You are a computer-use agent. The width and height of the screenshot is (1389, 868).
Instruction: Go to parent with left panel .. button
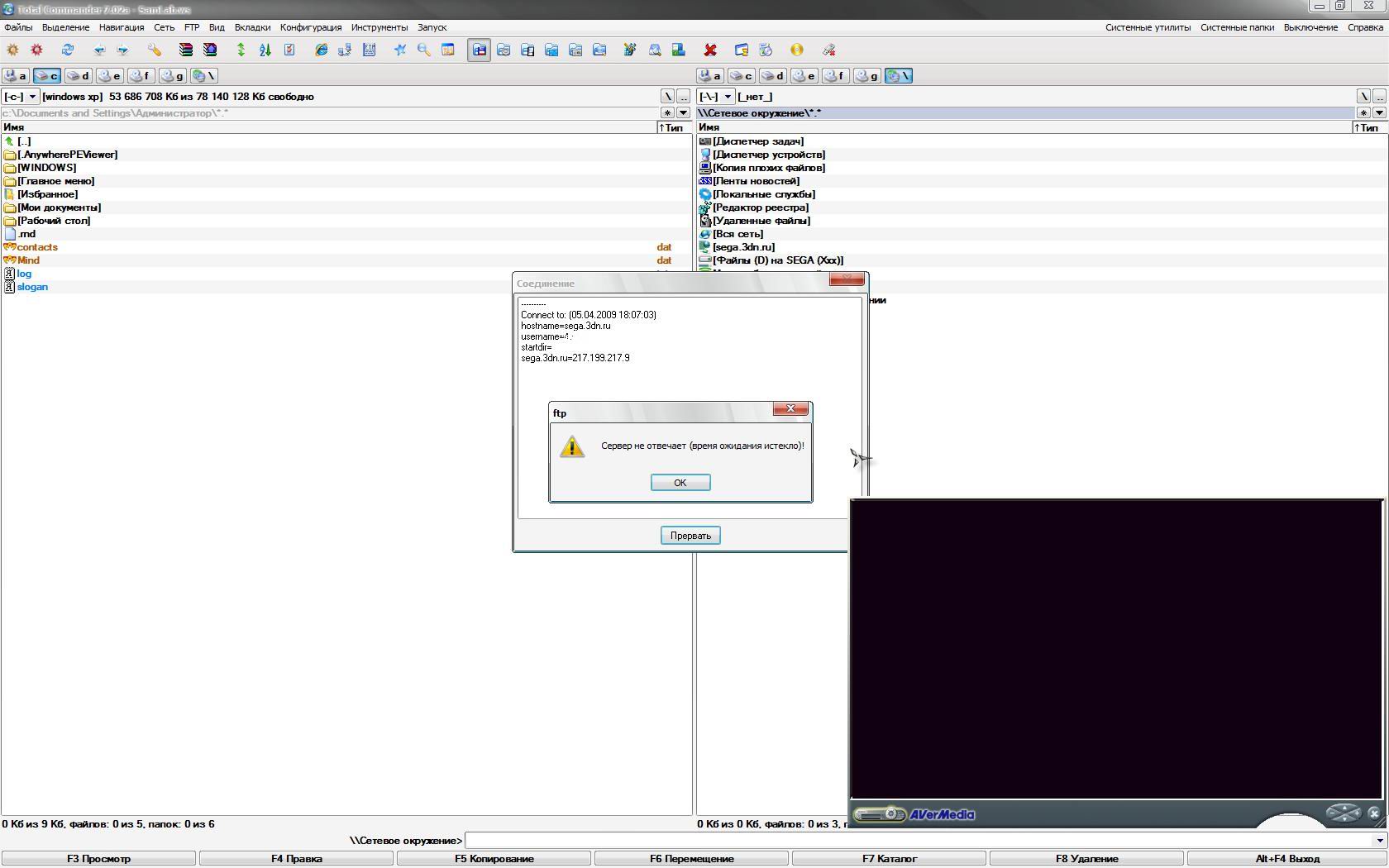pyautogui.click(x=684, y=97)
